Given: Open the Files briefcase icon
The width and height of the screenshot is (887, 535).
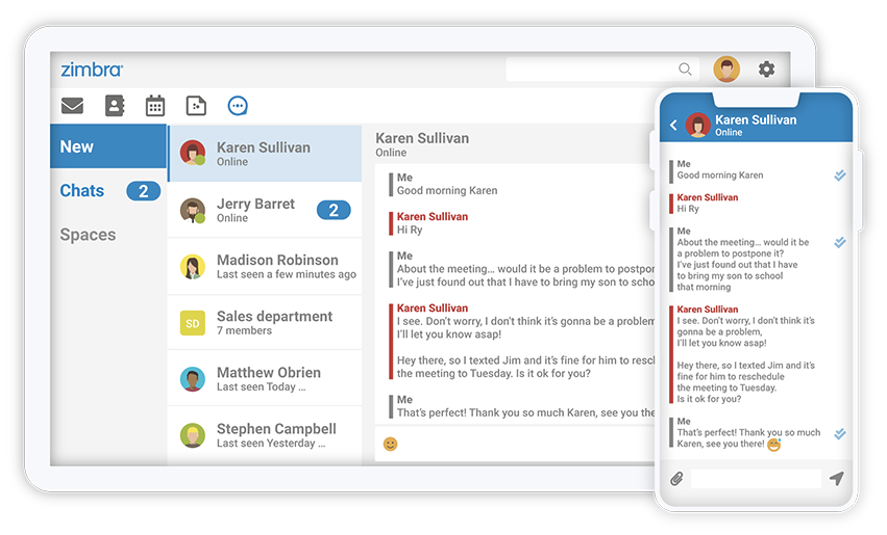Looking at the screenshot, I should [196, 105].
